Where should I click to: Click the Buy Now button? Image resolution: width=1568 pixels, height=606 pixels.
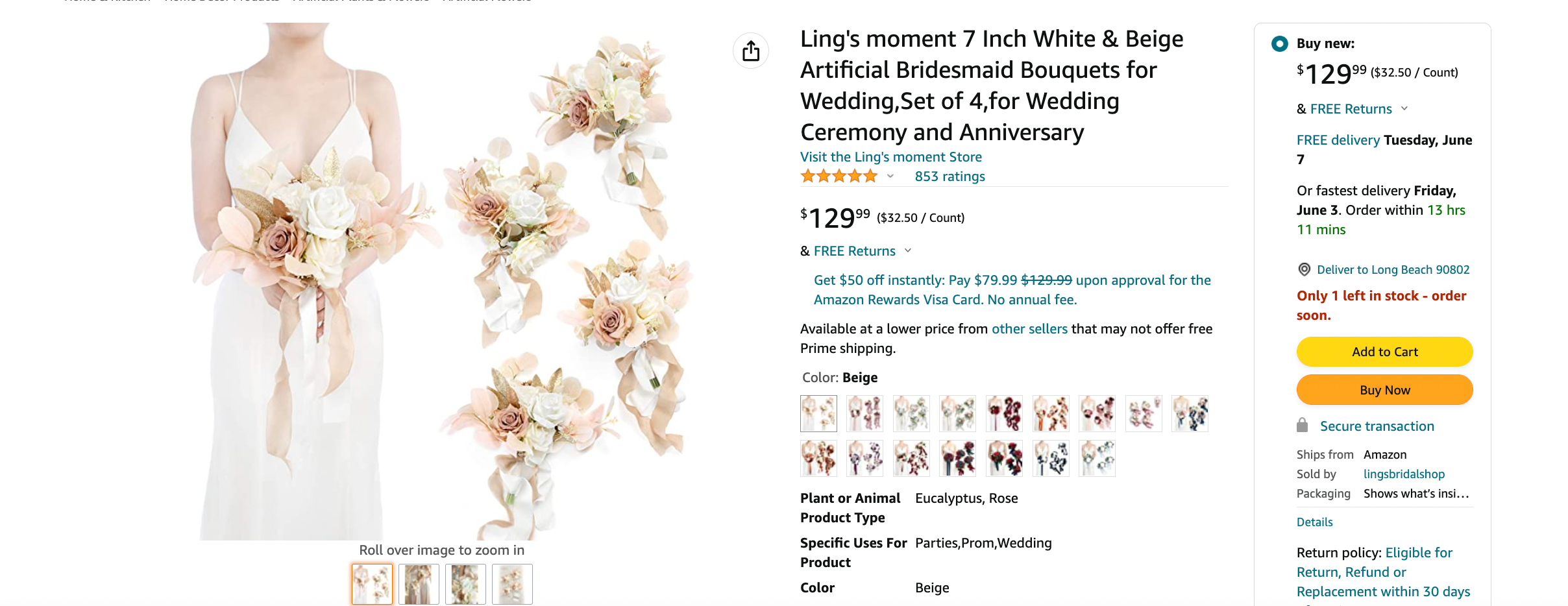[x=1384, y=390]
